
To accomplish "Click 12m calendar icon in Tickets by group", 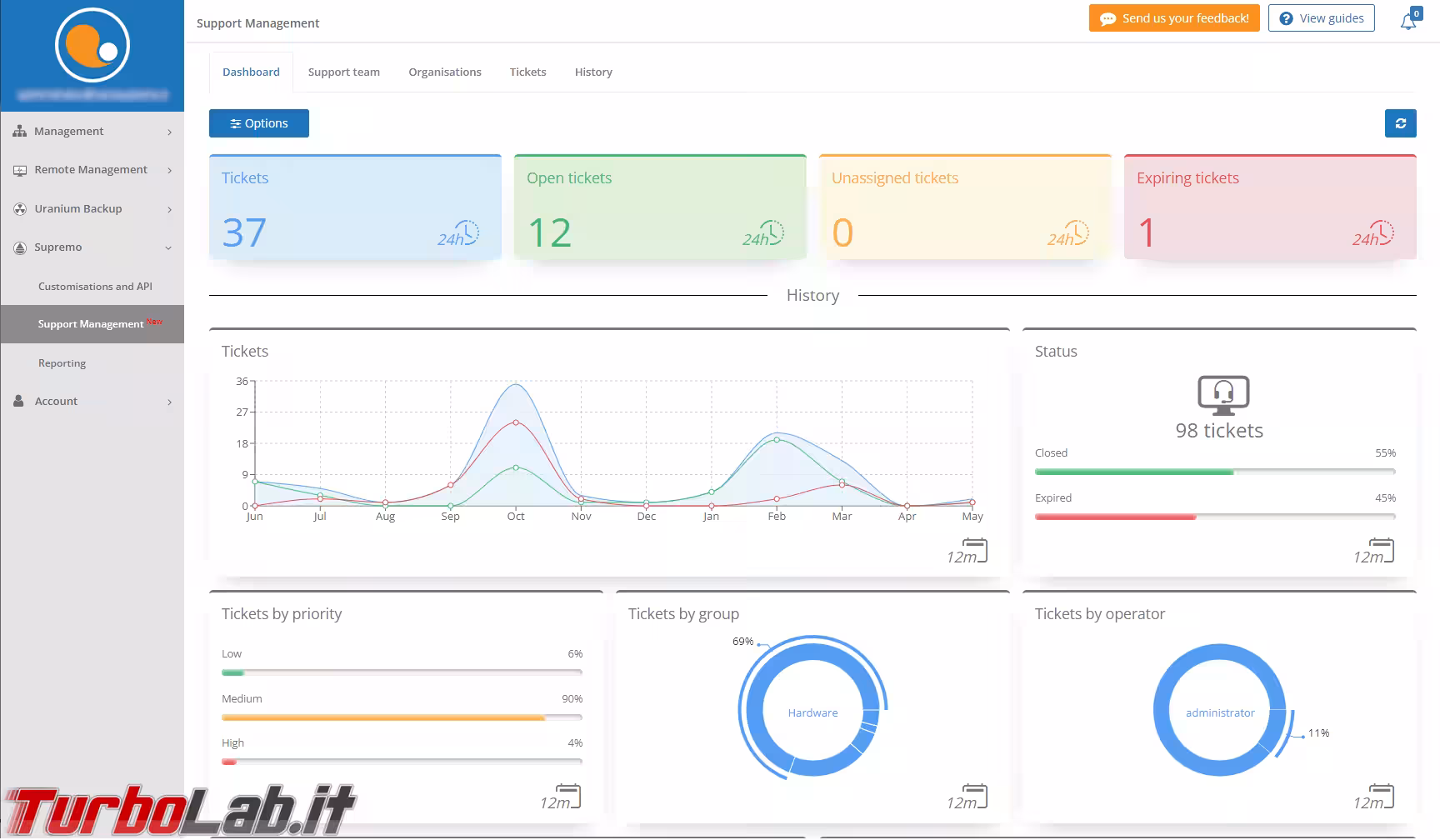I will (x=967, y=797).
